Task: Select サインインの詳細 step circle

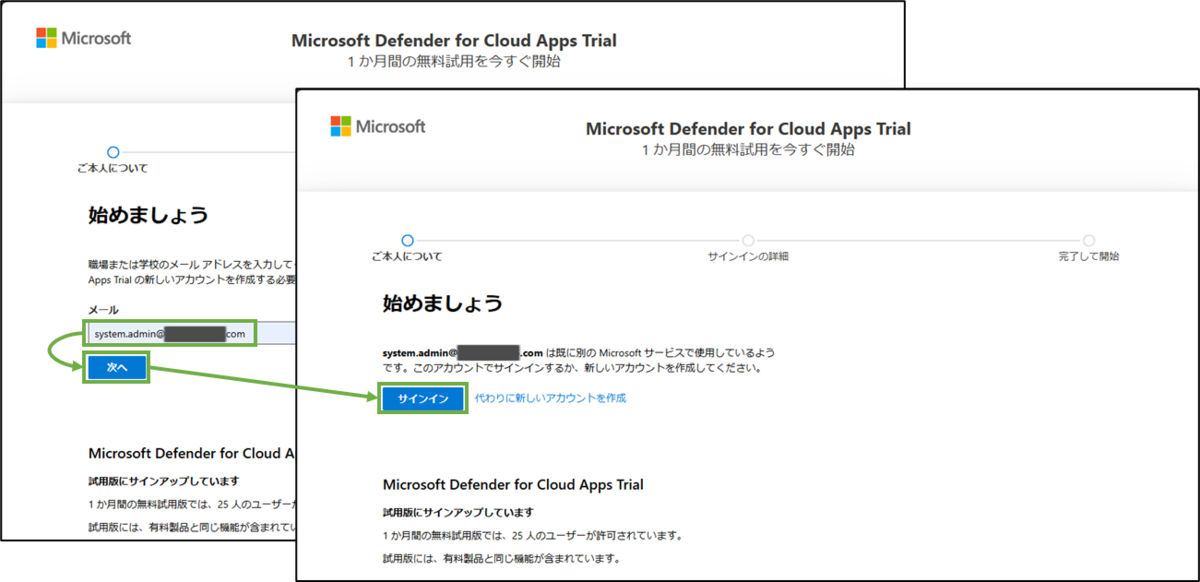Action: click(748, 240)
